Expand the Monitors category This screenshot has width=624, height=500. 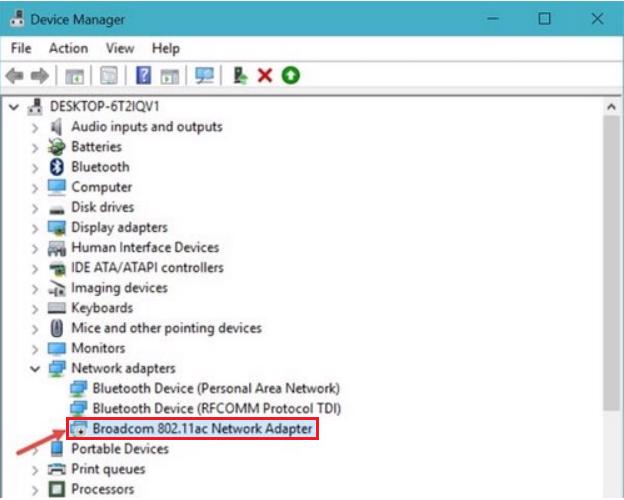[x=35, y=349]
